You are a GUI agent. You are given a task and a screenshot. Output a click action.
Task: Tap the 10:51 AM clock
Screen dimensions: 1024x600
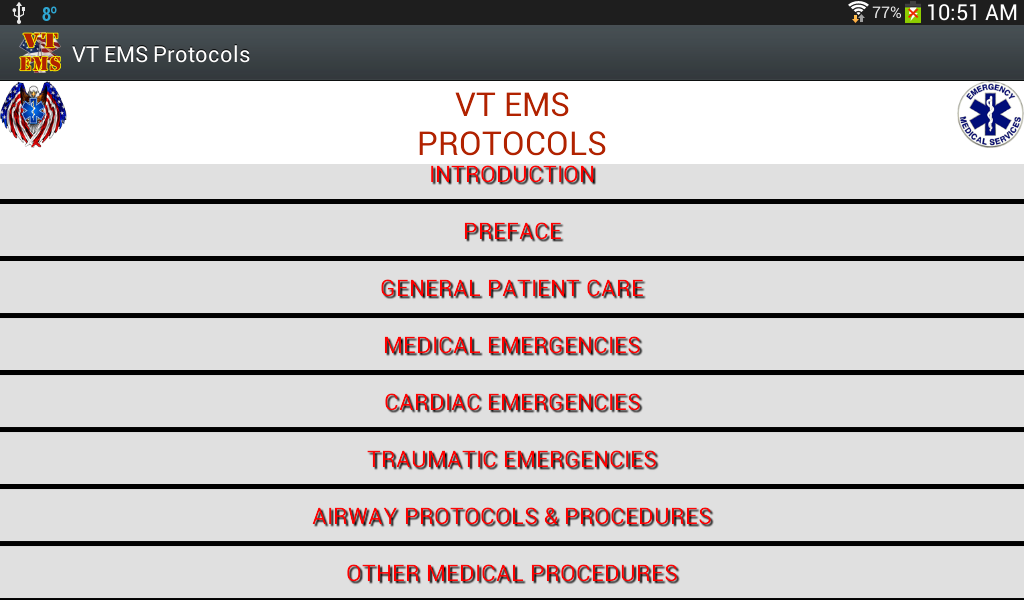(x=972, y=12)
